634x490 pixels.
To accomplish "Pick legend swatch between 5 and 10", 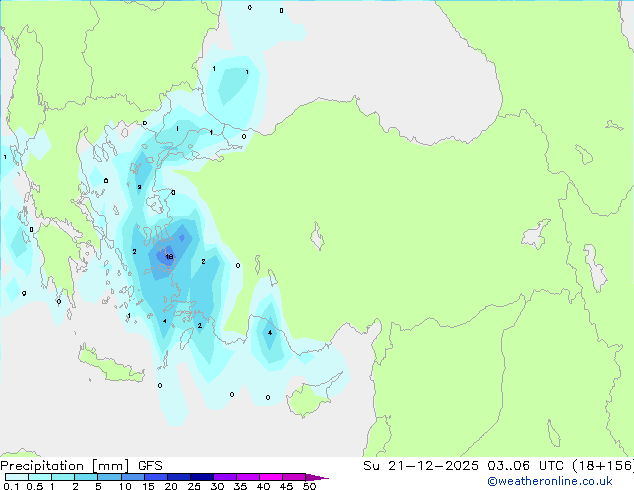I will (109, 477).
